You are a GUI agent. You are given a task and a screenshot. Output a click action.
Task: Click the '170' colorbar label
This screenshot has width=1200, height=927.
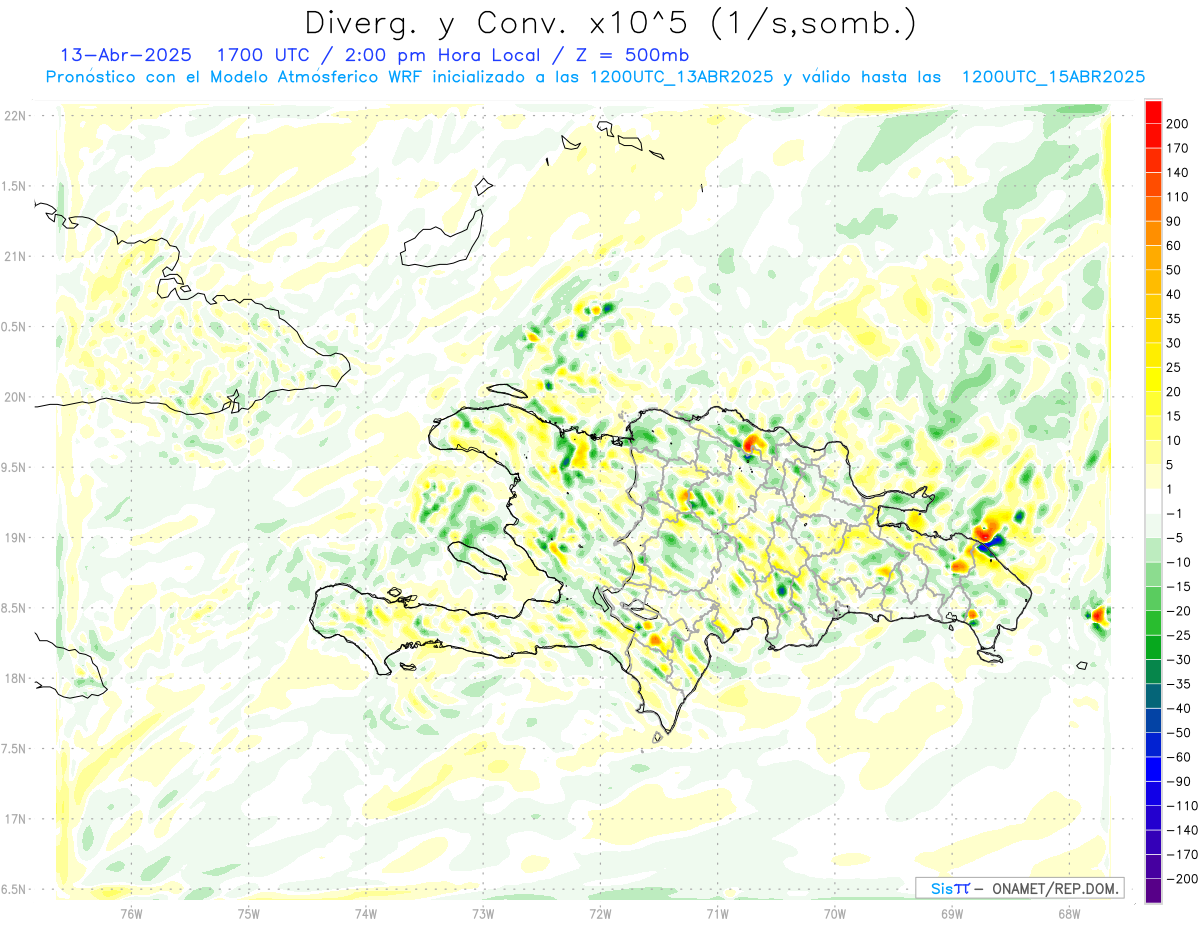point(1178,148)
